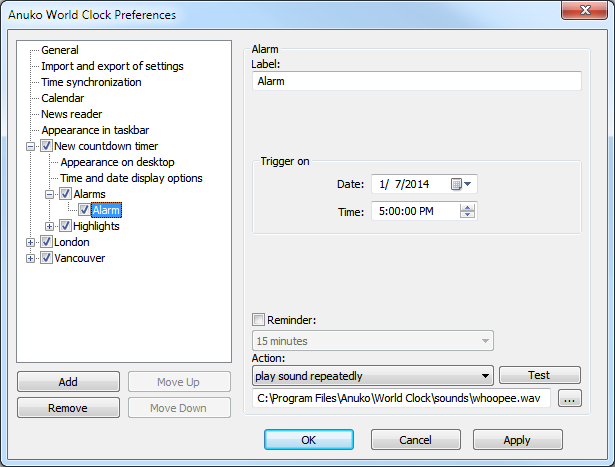Toggle the Highlights checkbox
Screen dimensions: 615x467
point(65,226)
